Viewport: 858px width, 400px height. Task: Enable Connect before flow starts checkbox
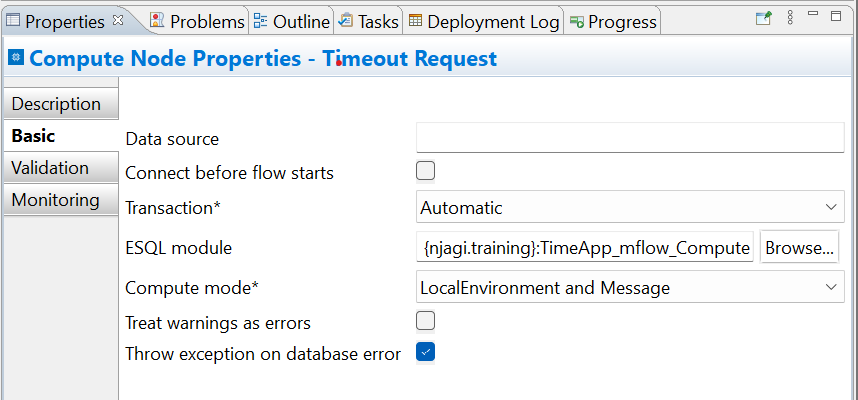pyautogui.click(x=425, y=171)
